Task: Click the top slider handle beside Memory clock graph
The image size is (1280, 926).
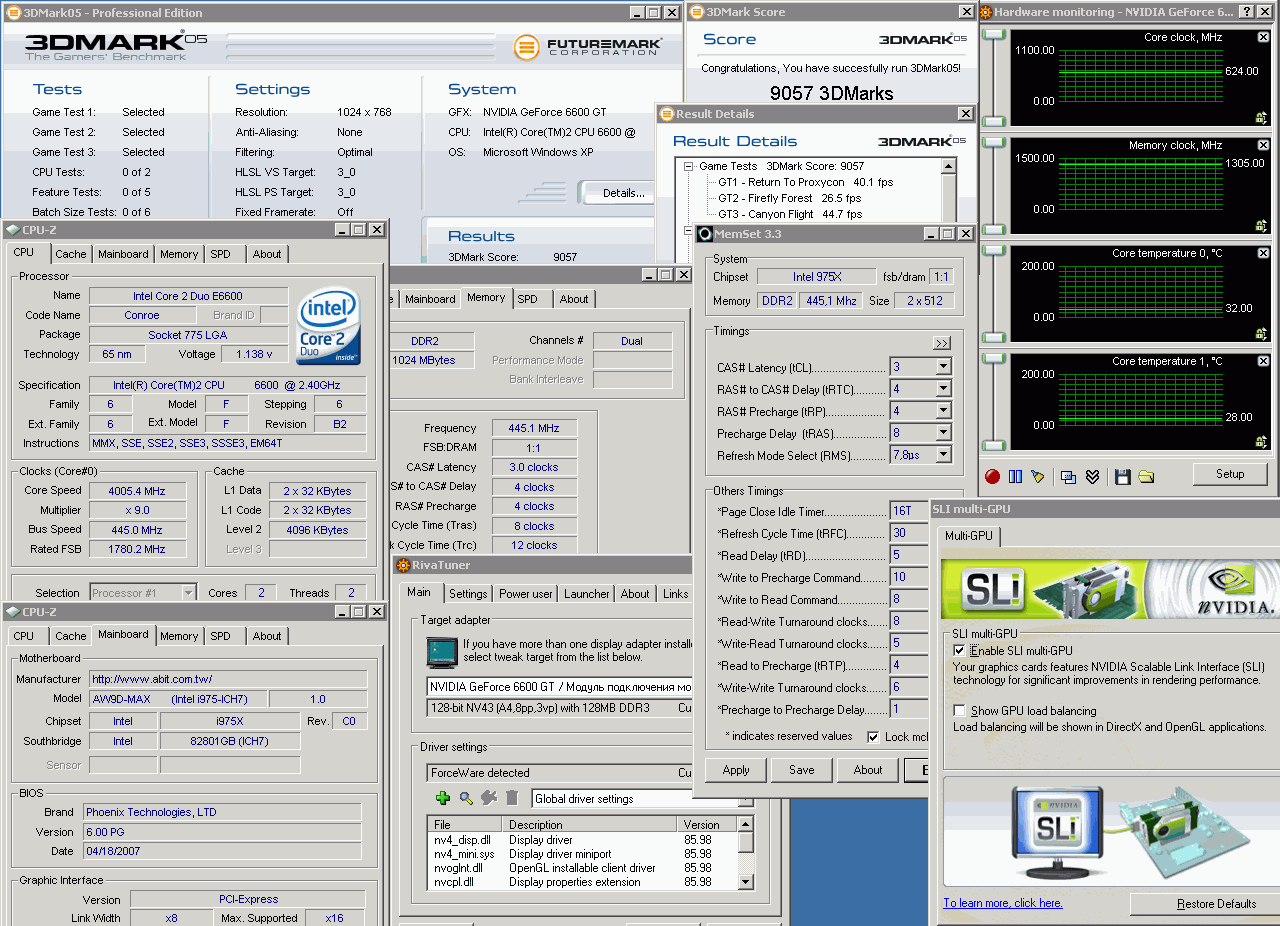Action: coord(994,143)
